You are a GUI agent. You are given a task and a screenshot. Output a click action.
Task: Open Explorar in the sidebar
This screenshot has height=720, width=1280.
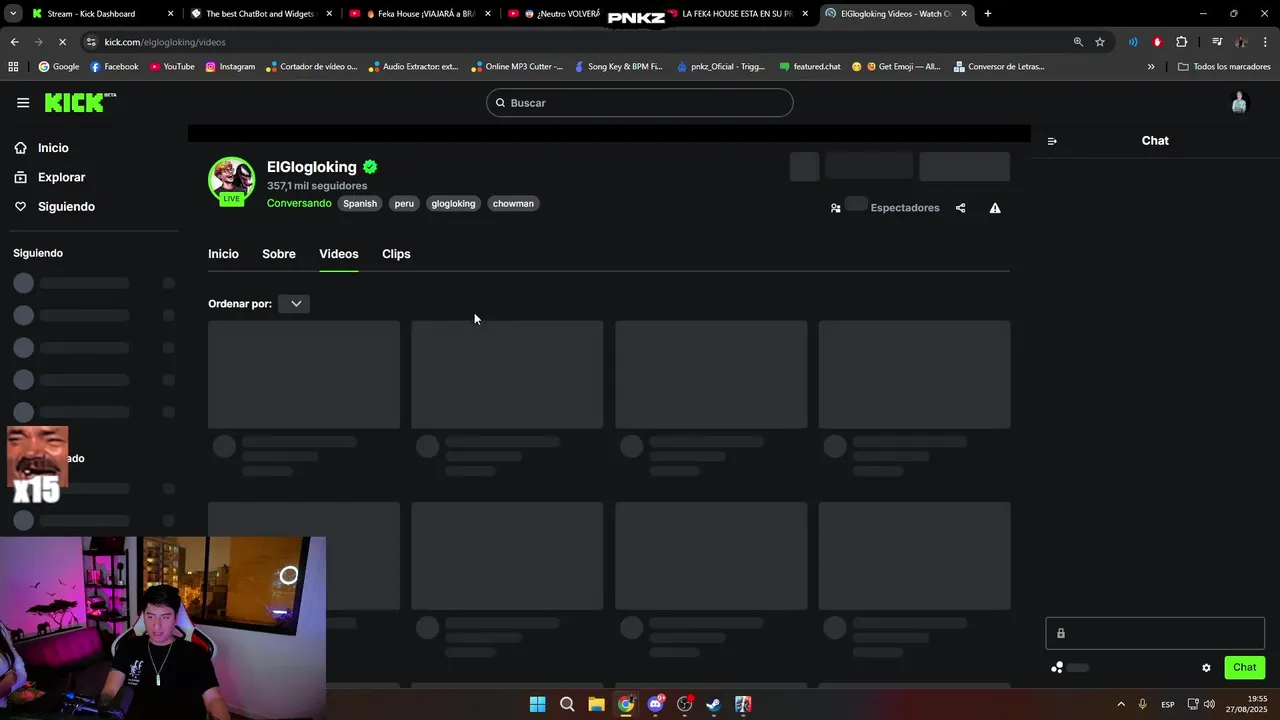pyautogui.click(x=49, y=177)
